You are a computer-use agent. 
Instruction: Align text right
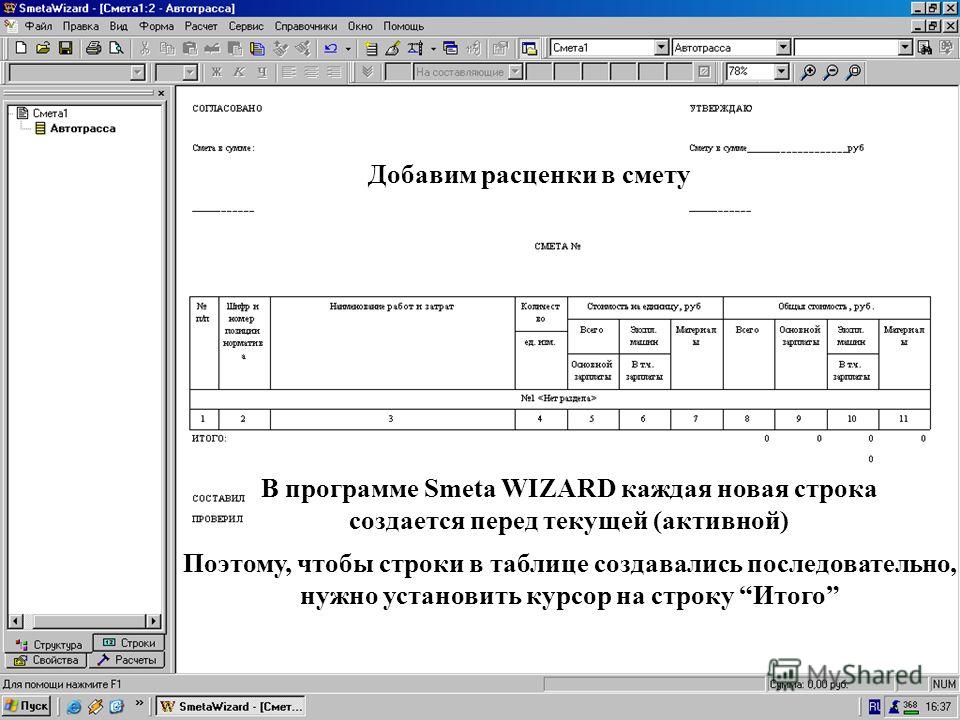(334, 72)
